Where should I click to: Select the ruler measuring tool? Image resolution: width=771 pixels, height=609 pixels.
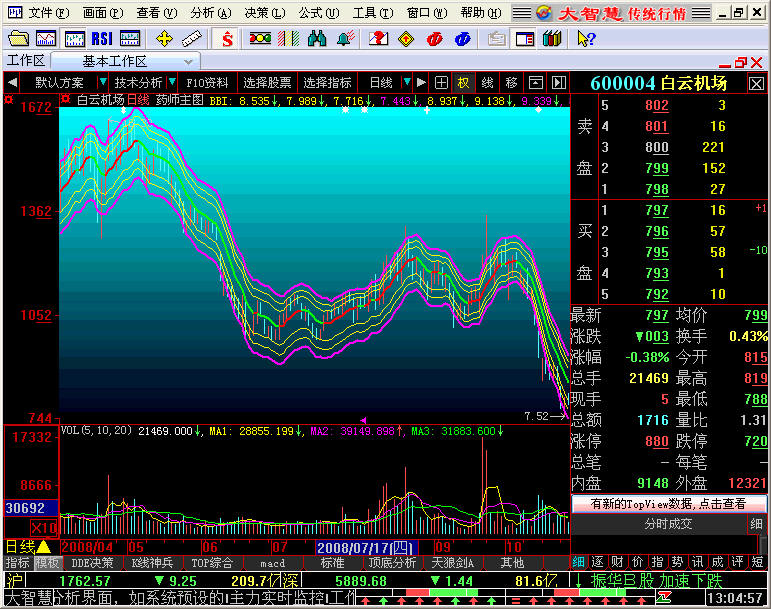(x=192, y=38)
